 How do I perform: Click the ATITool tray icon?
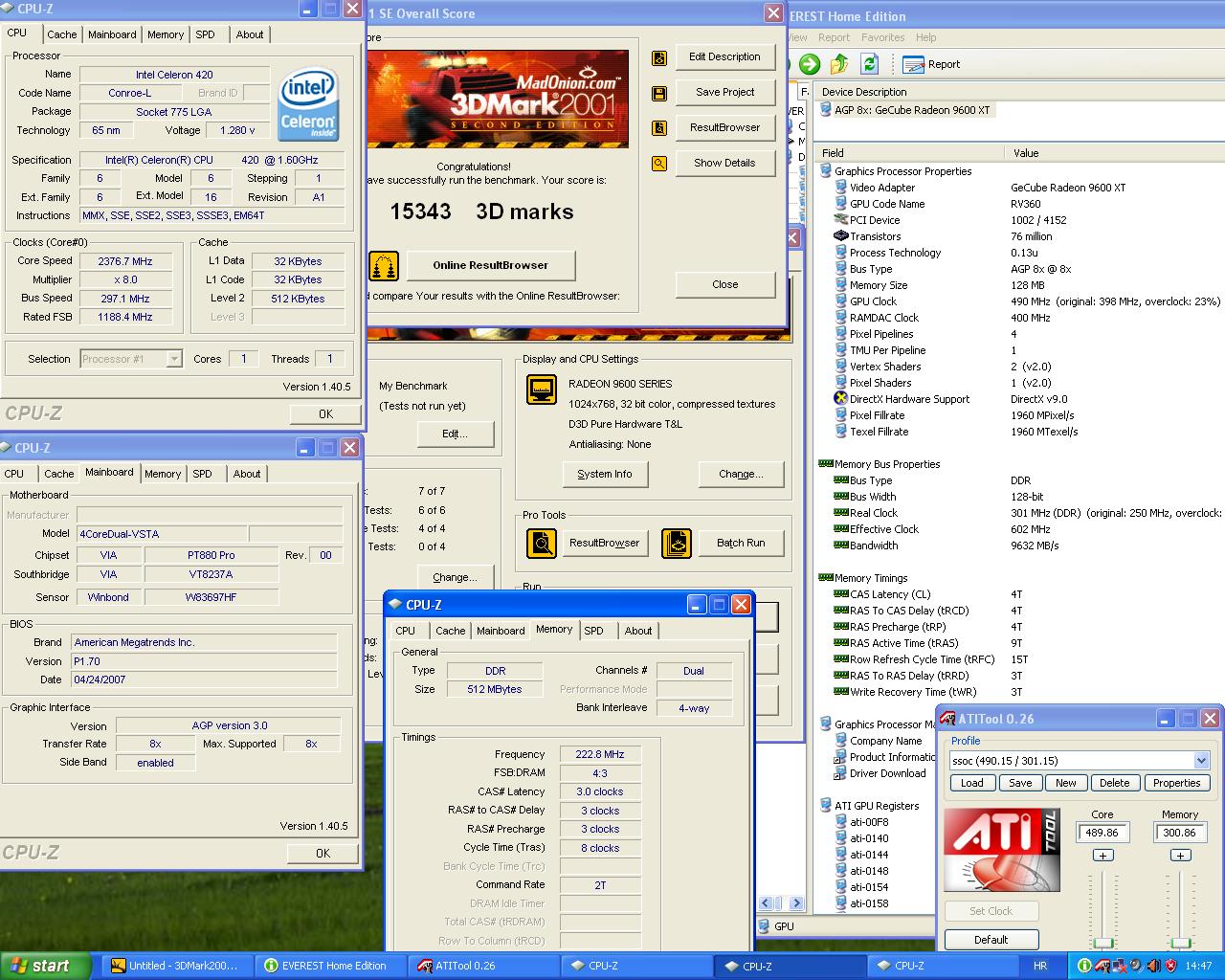pos(1102,966)
